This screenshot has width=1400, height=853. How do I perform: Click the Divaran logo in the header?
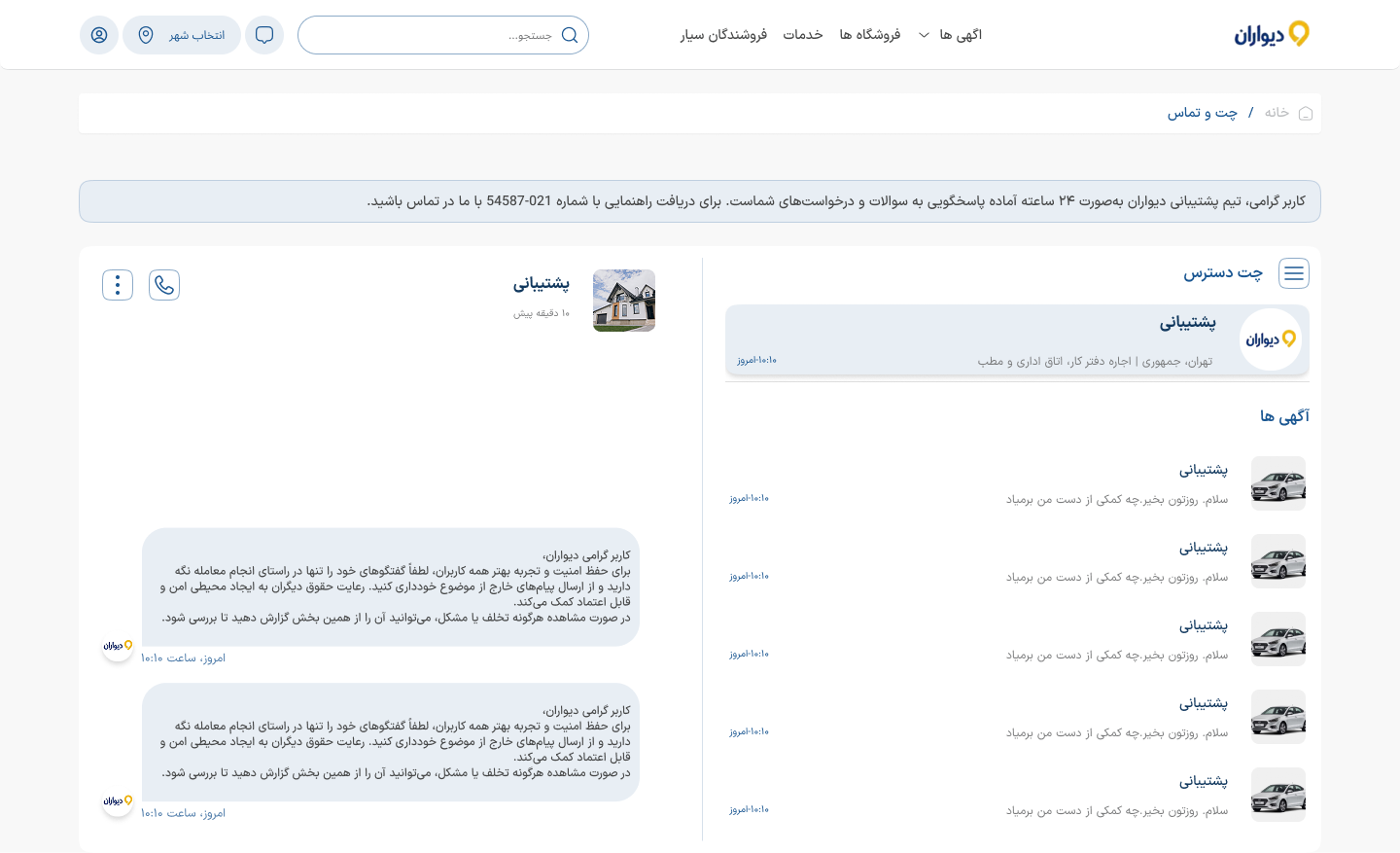[x=1272, y=35]
